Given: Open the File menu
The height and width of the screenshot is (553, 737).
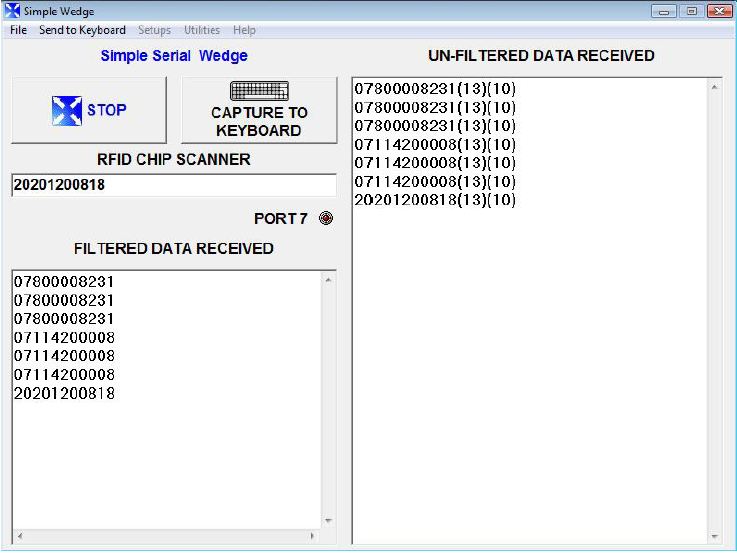Looking at the screenshot, I should pyautogui.click(x=18, y=30).
